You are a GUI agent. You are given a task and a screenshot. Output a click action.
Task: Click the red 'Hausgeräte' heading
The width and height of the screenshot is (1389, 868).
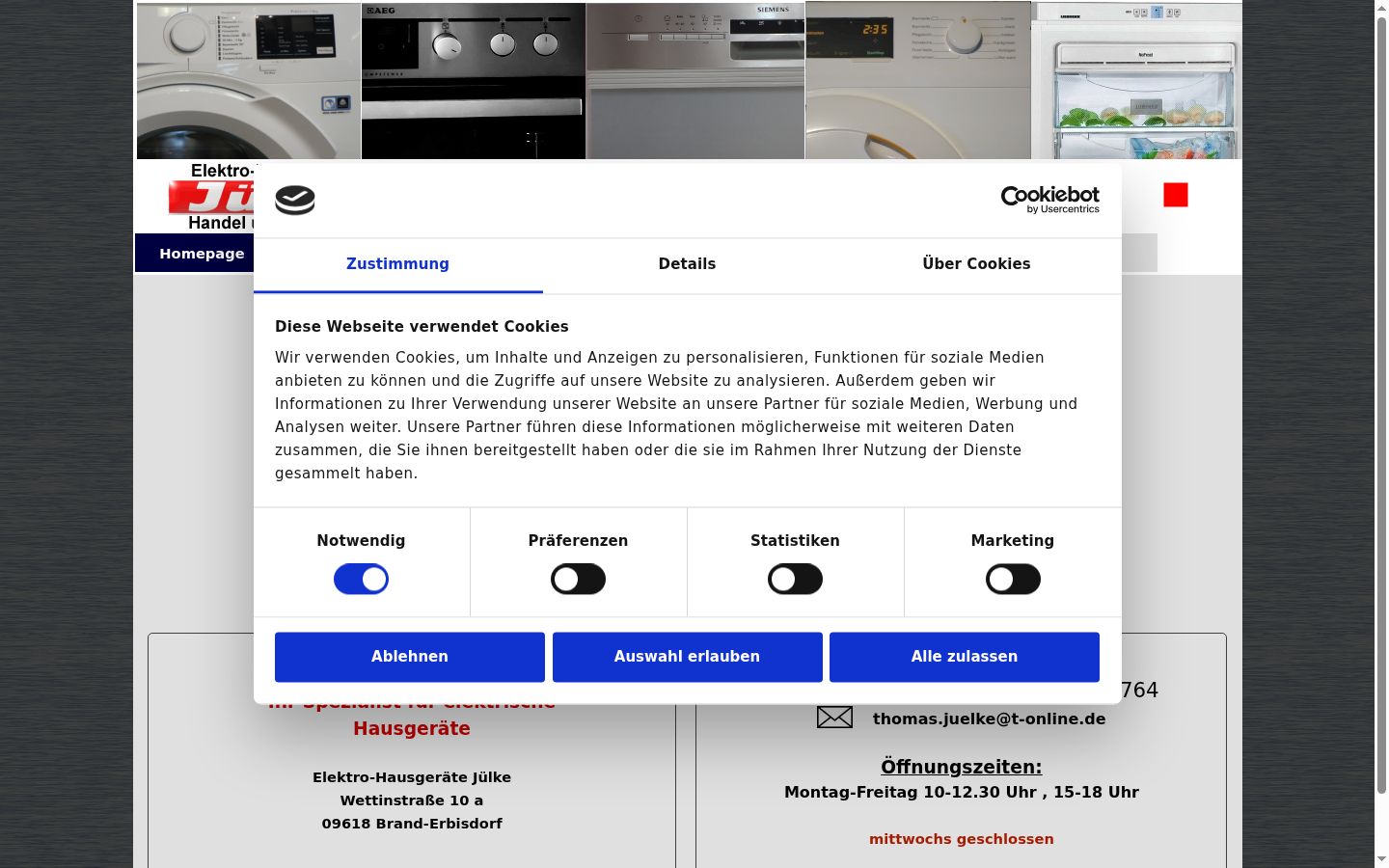click(x=412, y=729)
